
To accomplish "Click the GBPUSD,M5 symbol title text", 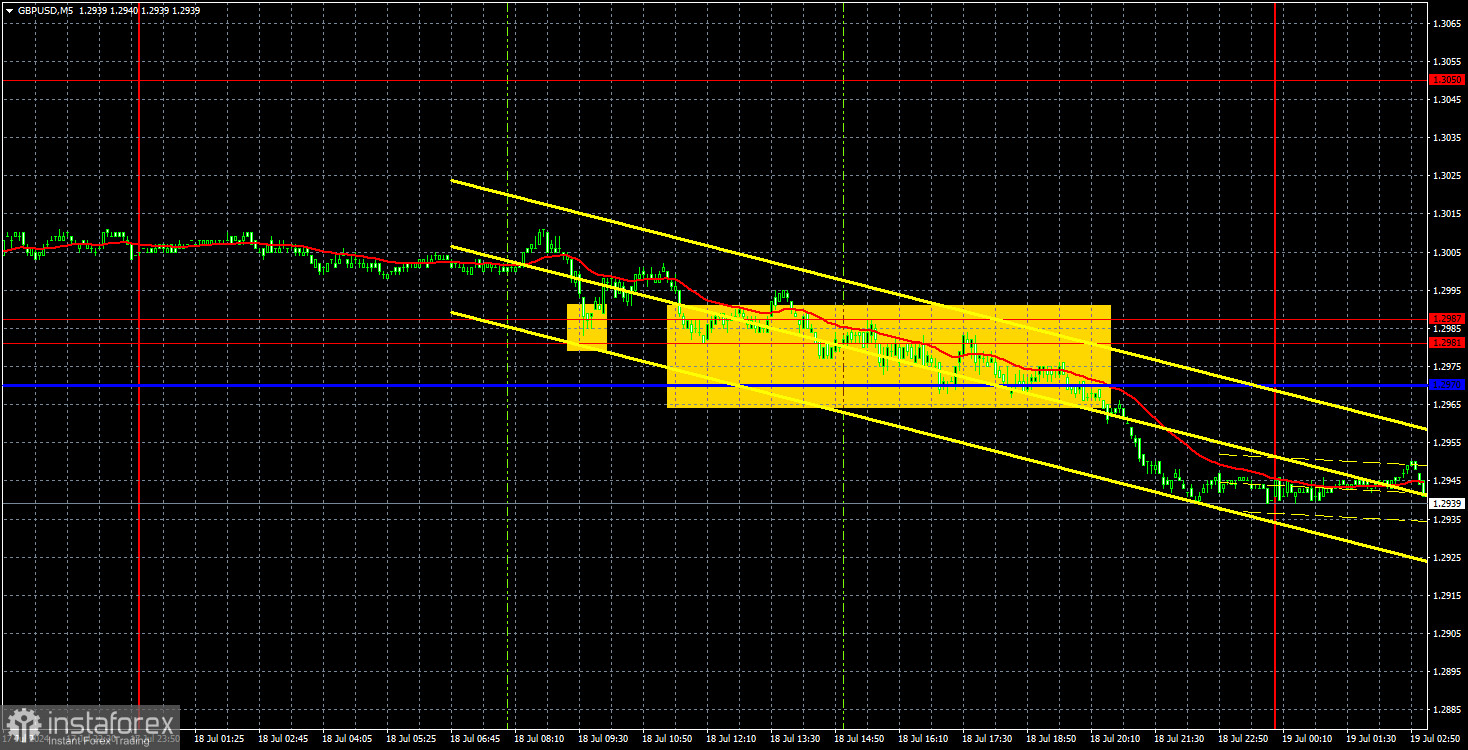I will pyautogui.click(x=47, y=9).
